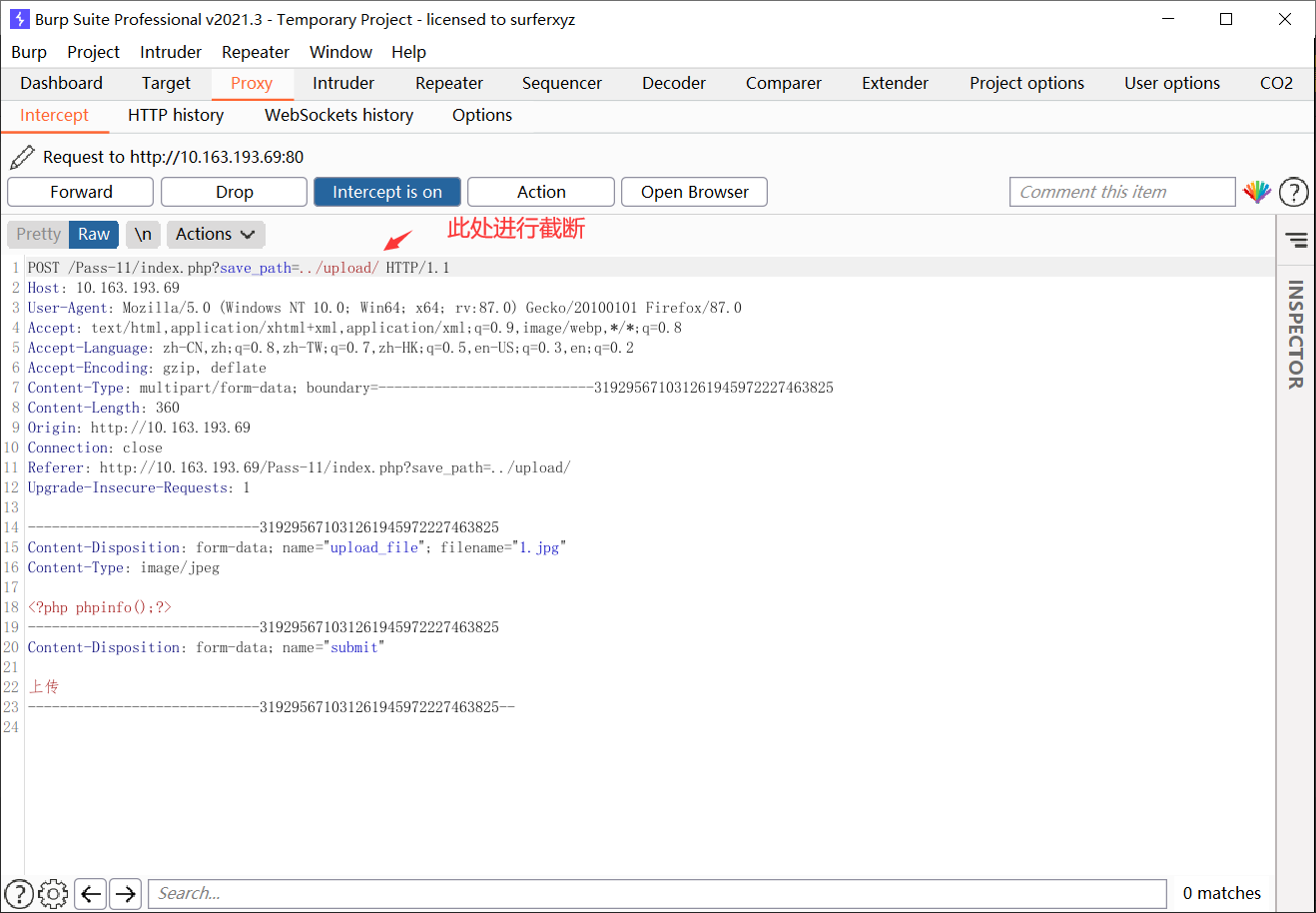
Task: Drop the intercepted request
Action: point(235,192)
